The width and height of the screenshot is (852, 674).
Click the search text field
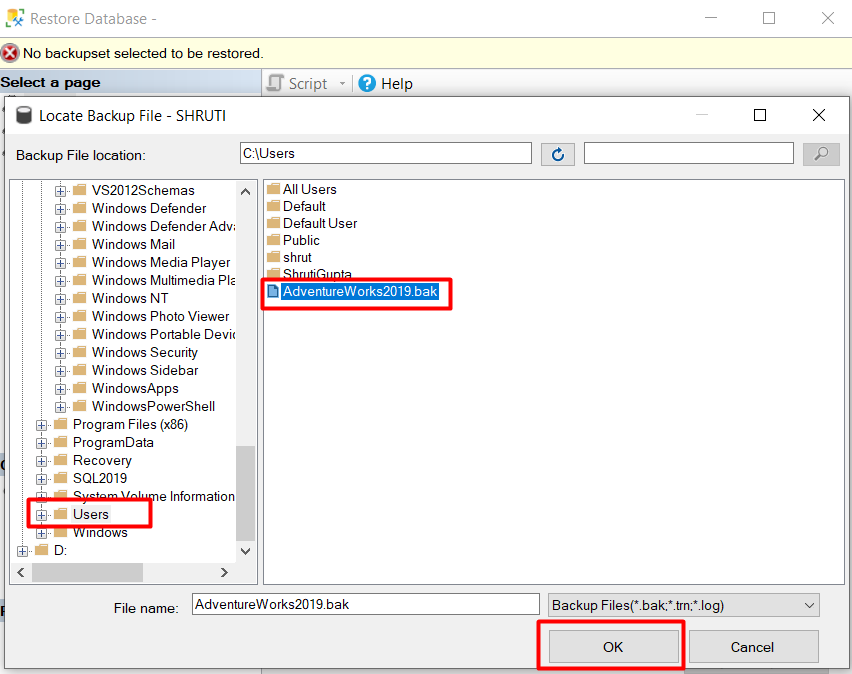coord(688,153)
